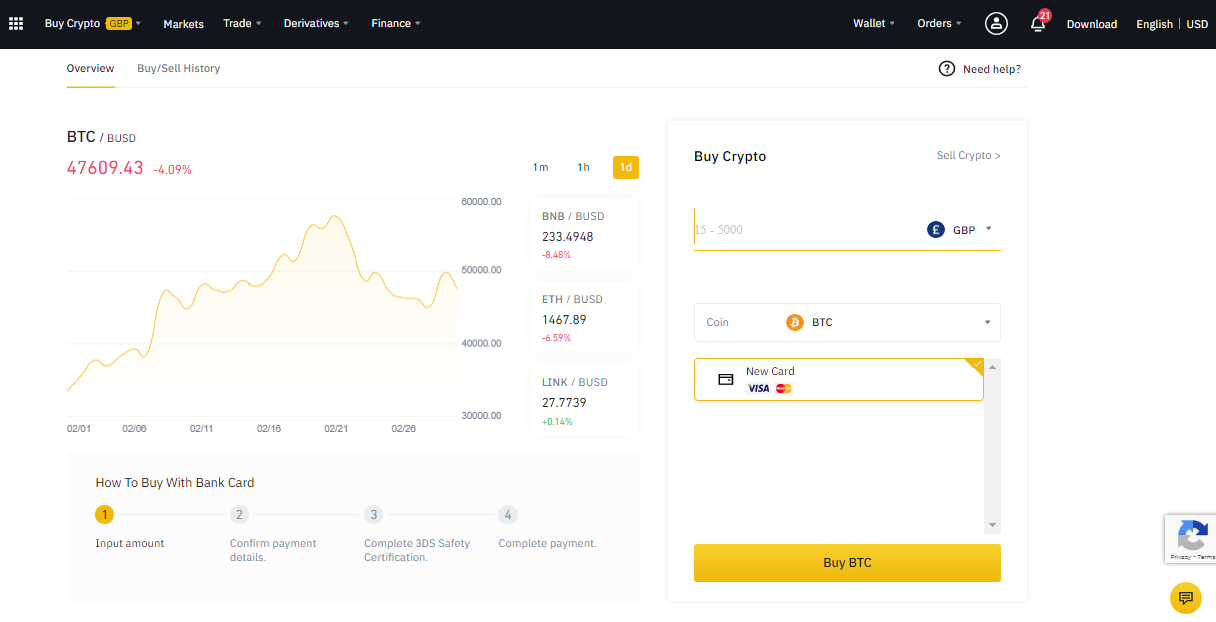Screen dimensions: 1216x622
Task: Open the user account profile icon
Action: click(x=996, y=24)
